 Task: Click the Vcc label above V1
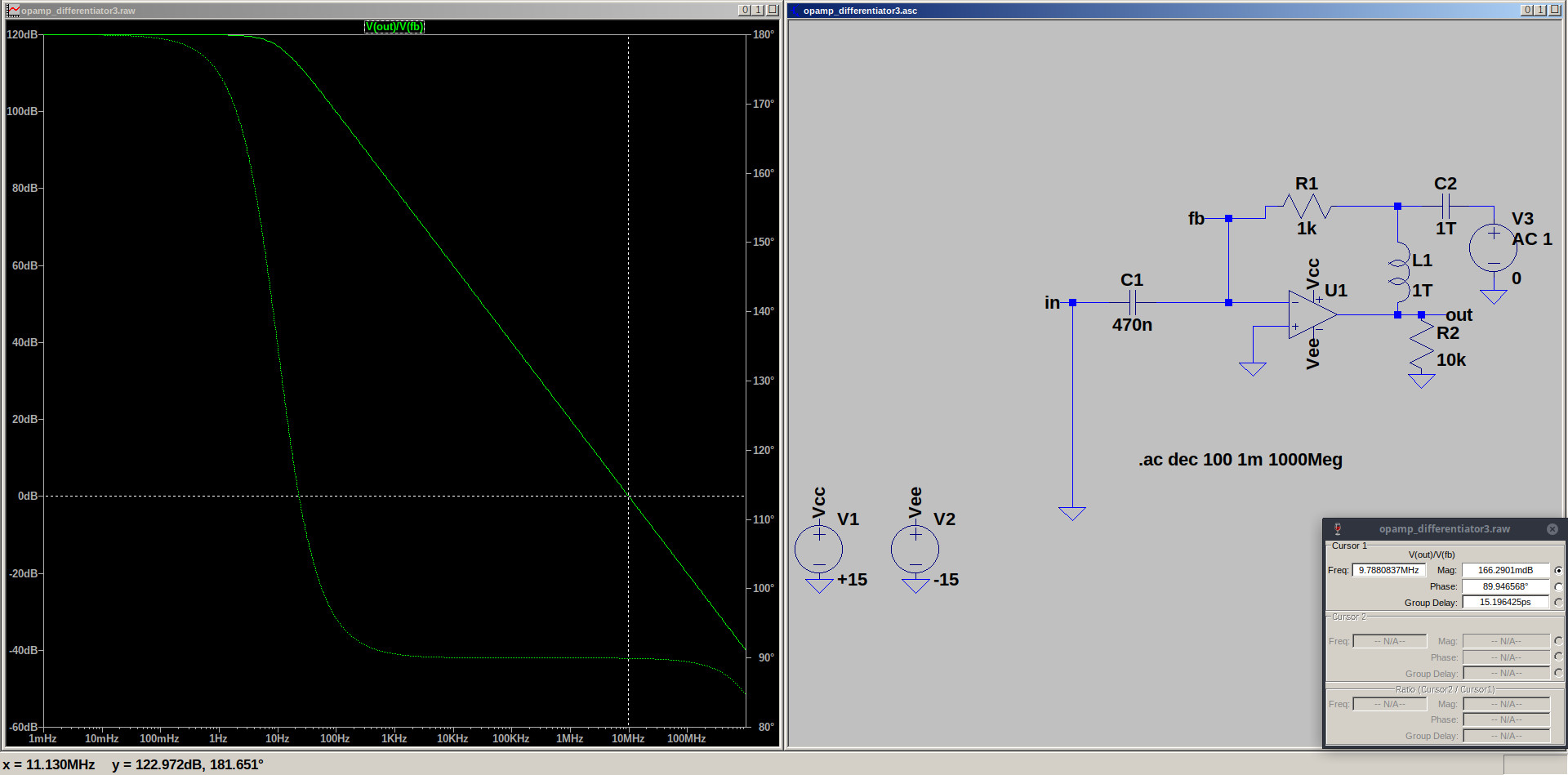pyautogui.click(x=819, y=503)
